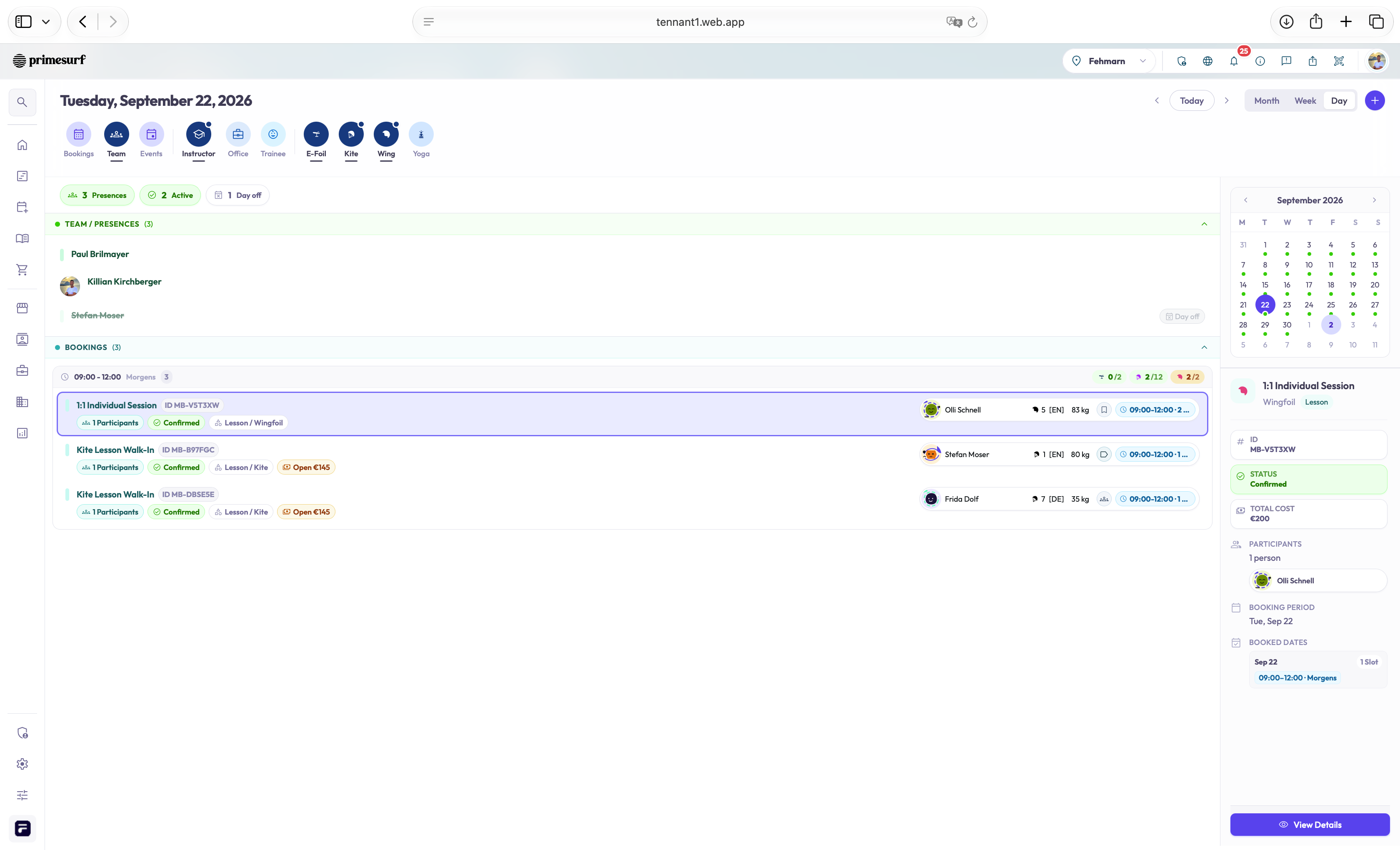1400x850 pixels.
Task: Click the purple plus add button
Action: 1375,100
